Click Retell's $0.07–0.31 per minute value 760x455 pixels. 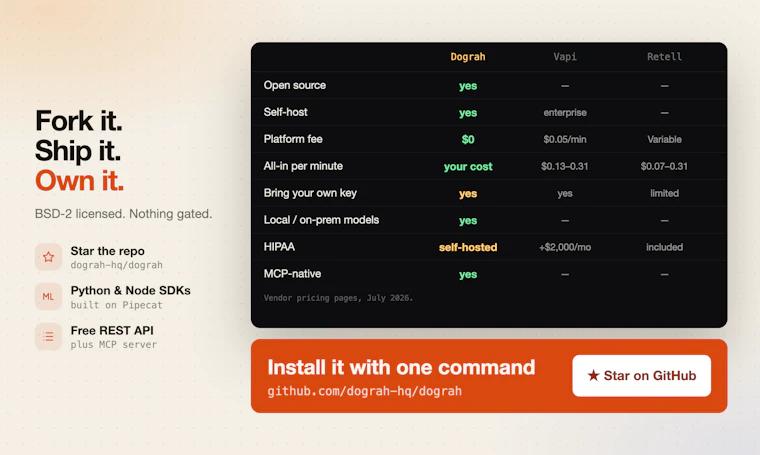pyautogui.click(x=664, y=167)
